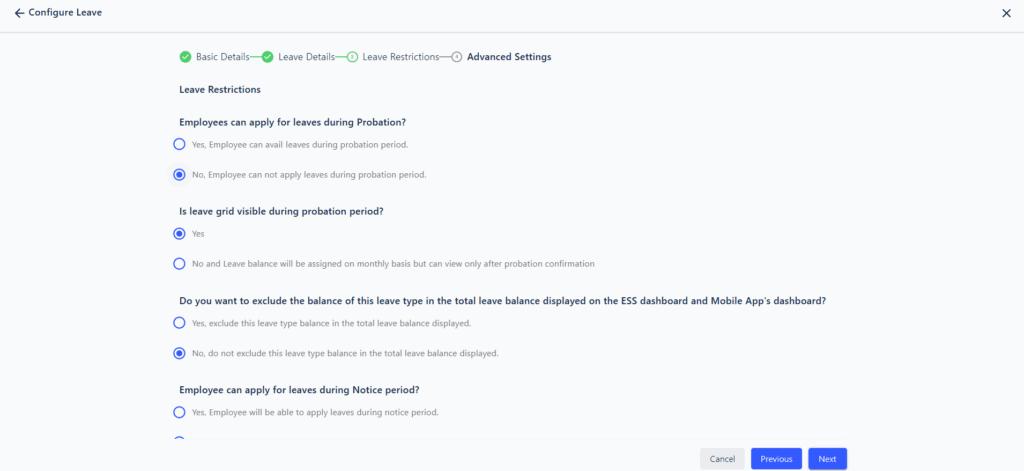
Task: Click the Leave Details green checkmark icon
Action: tap(268, 57)
